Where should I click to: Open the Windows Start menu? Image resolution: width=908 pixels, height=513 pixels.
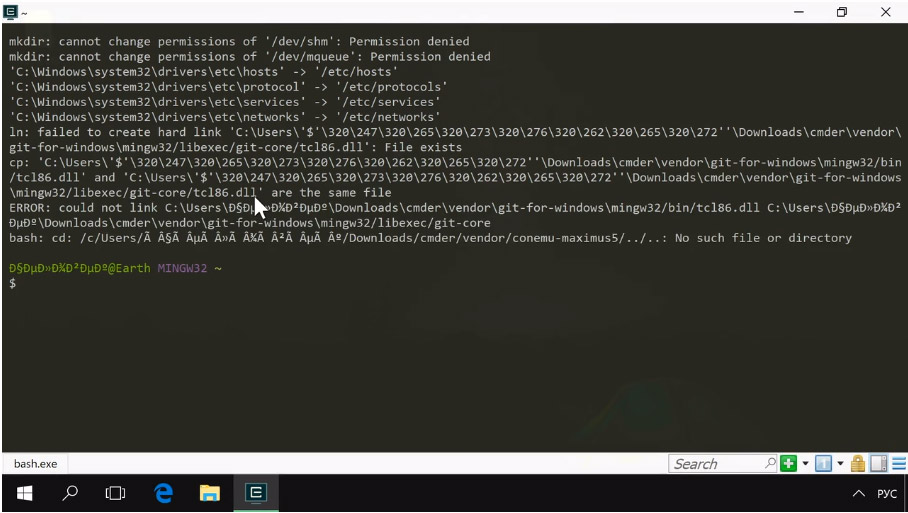pyautogui.click(x=24, y=493)
